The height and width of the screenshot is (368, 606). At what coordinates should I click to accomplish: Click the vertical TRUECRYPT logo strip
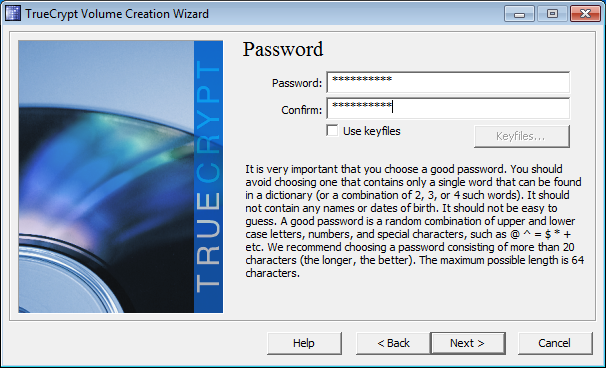(x=208, y=177)
